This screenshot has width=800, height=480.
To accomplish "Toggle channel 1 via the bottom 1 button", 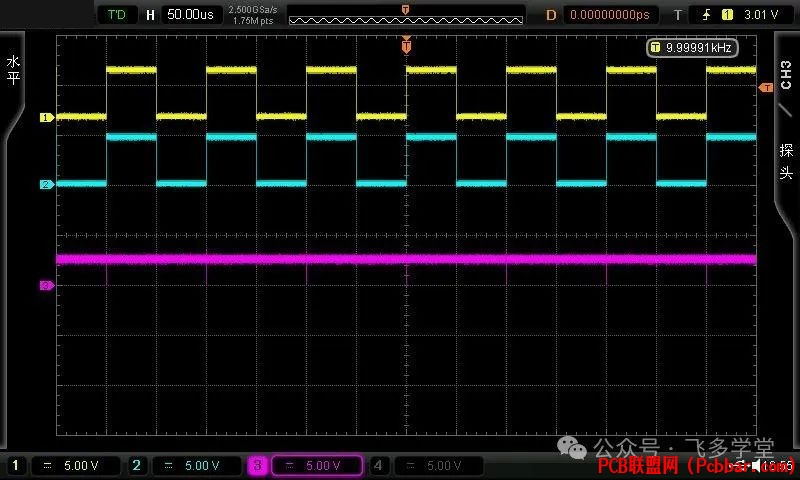I will 15,465.
